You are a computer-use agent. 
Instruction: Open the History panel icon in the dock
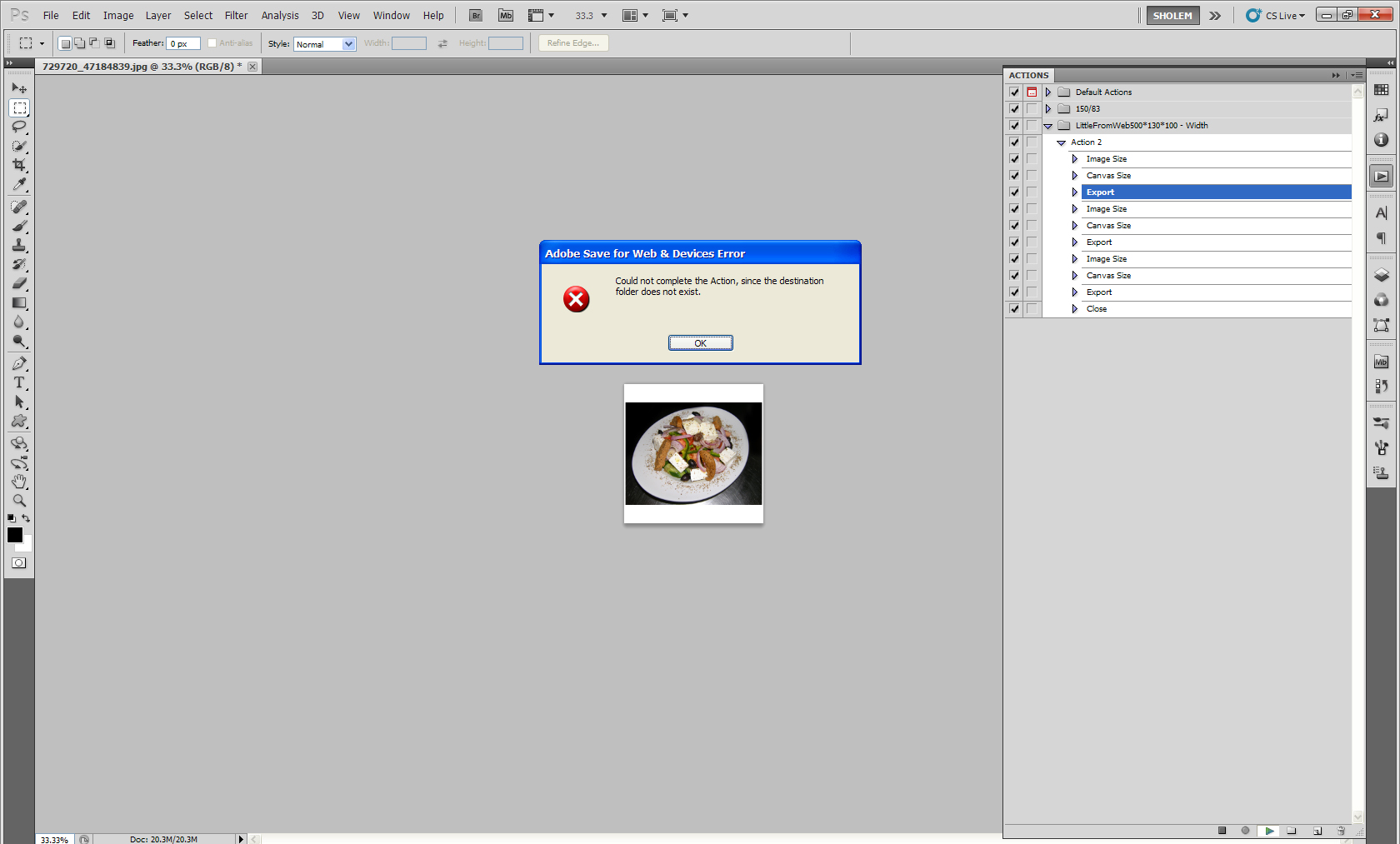pos(1381,387)
